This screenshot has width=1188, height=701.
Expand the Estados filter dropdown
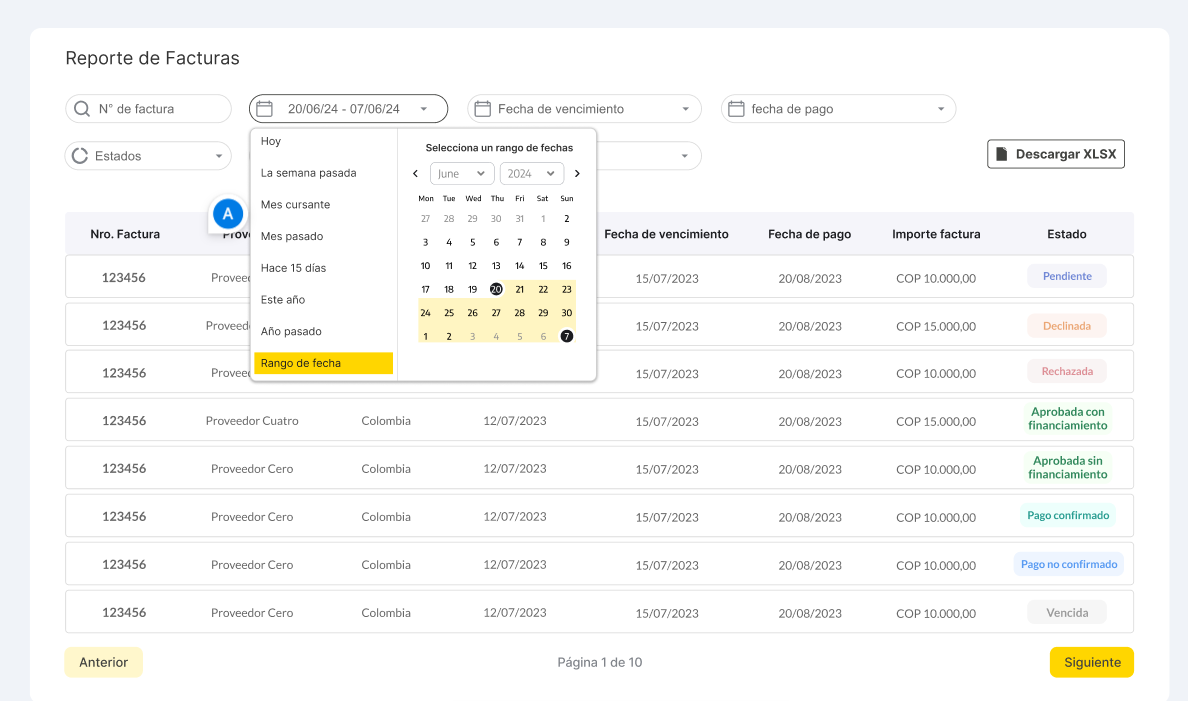coord(218,156)
